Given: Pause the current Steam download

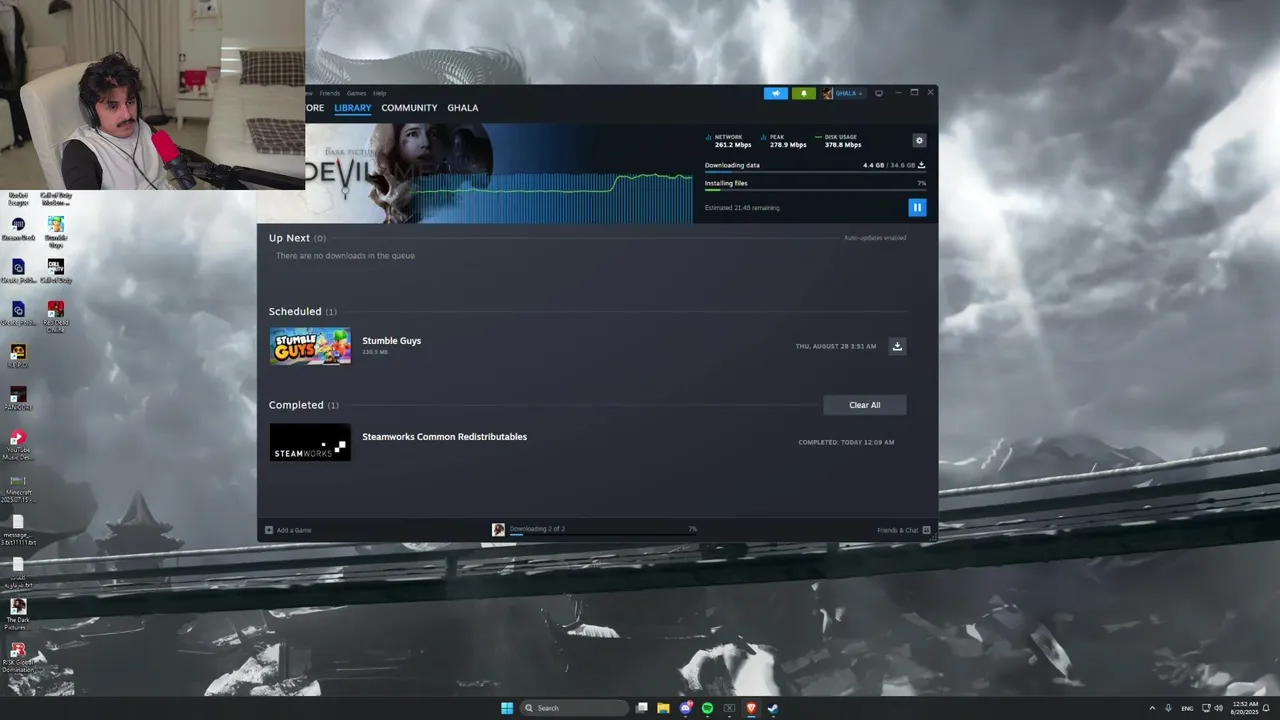Looking at the screenshot, I should (917, 207).
